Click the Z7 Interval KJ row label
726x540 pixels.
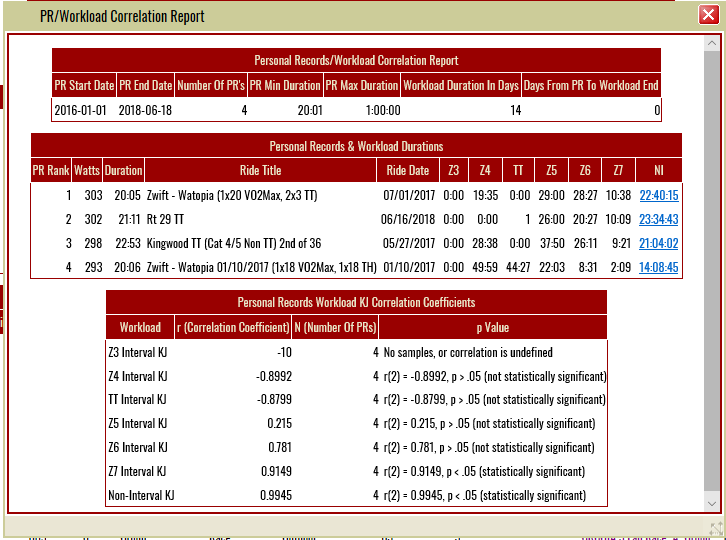pyautogui.click(x=137, y=471)
